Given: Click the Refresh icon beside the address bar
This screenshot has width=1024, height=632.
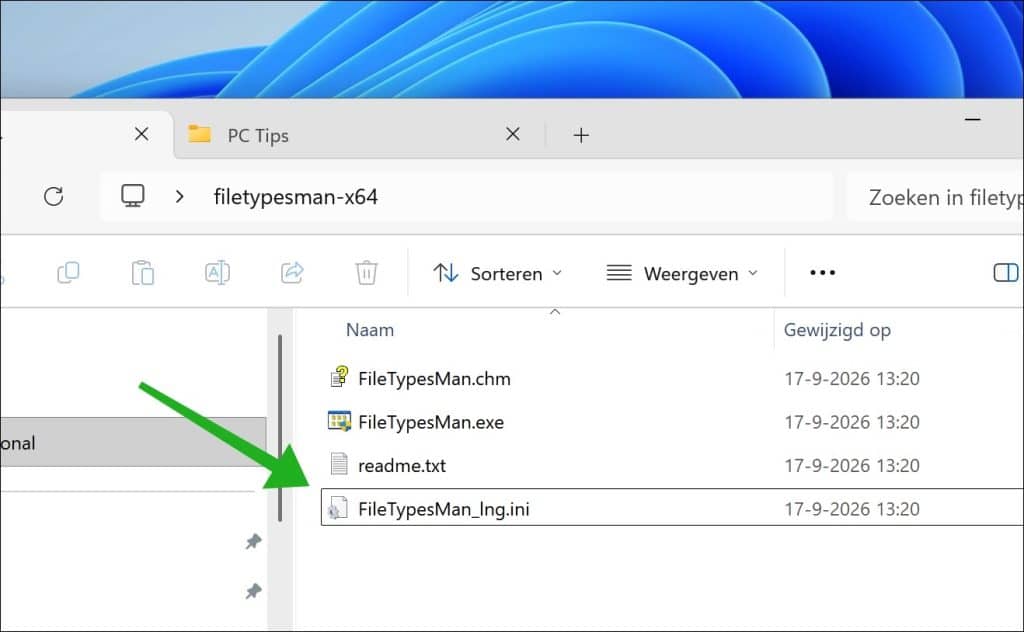Looking at the screenshot, I should click(x=54, y=197).
